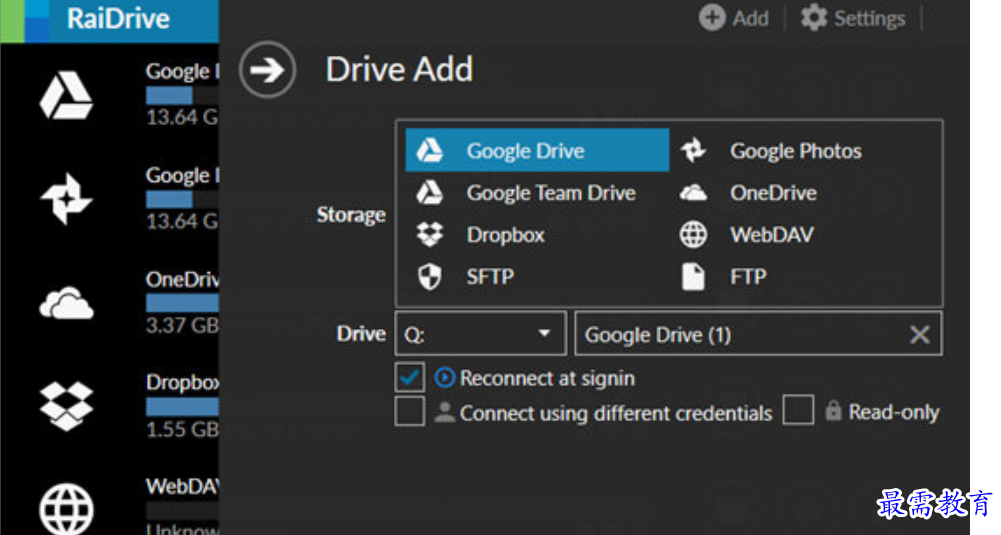Select OneDrive cloud icon in sidebar
Viewport: 1001px width, 535px height.
66,303
